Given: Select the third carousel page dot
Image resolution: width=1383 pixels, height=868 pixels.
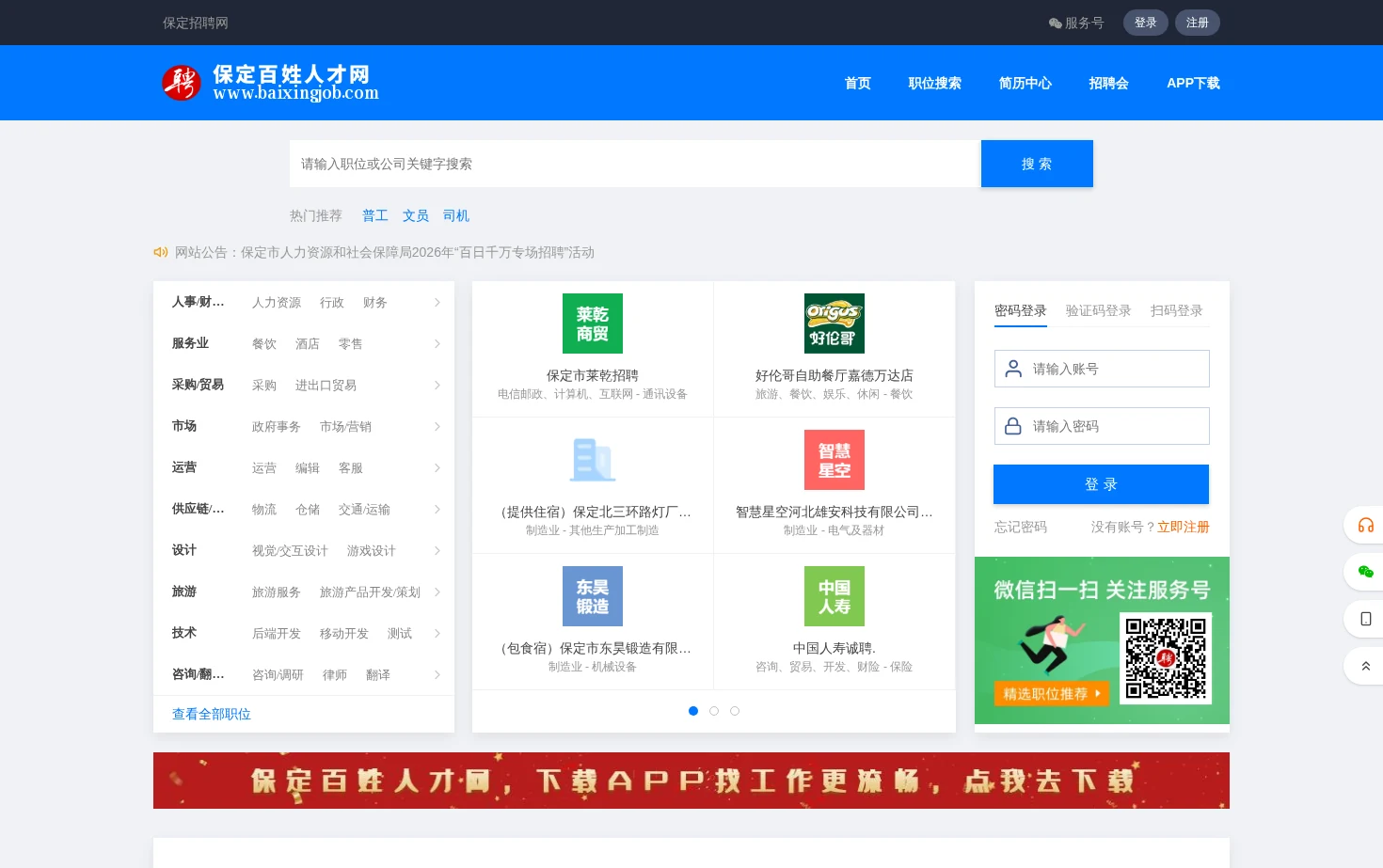Looking at the screenshot, I should 735,711.
